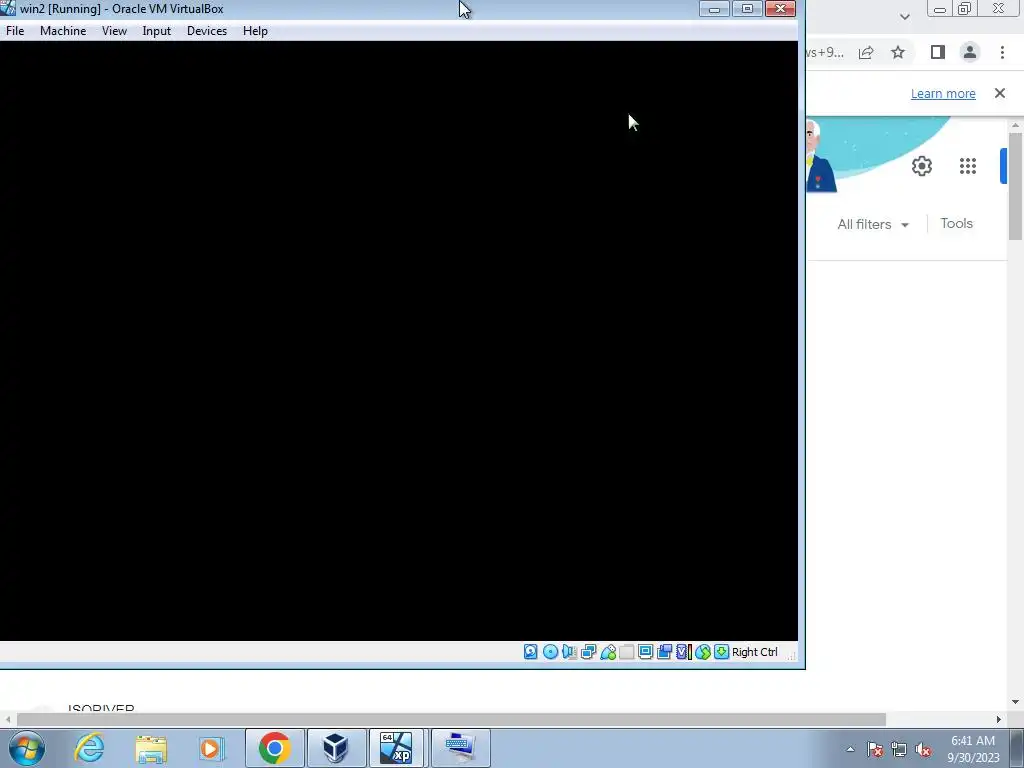Click the vertical scrollbar up arrow in Chrome

pos(1015,125)
